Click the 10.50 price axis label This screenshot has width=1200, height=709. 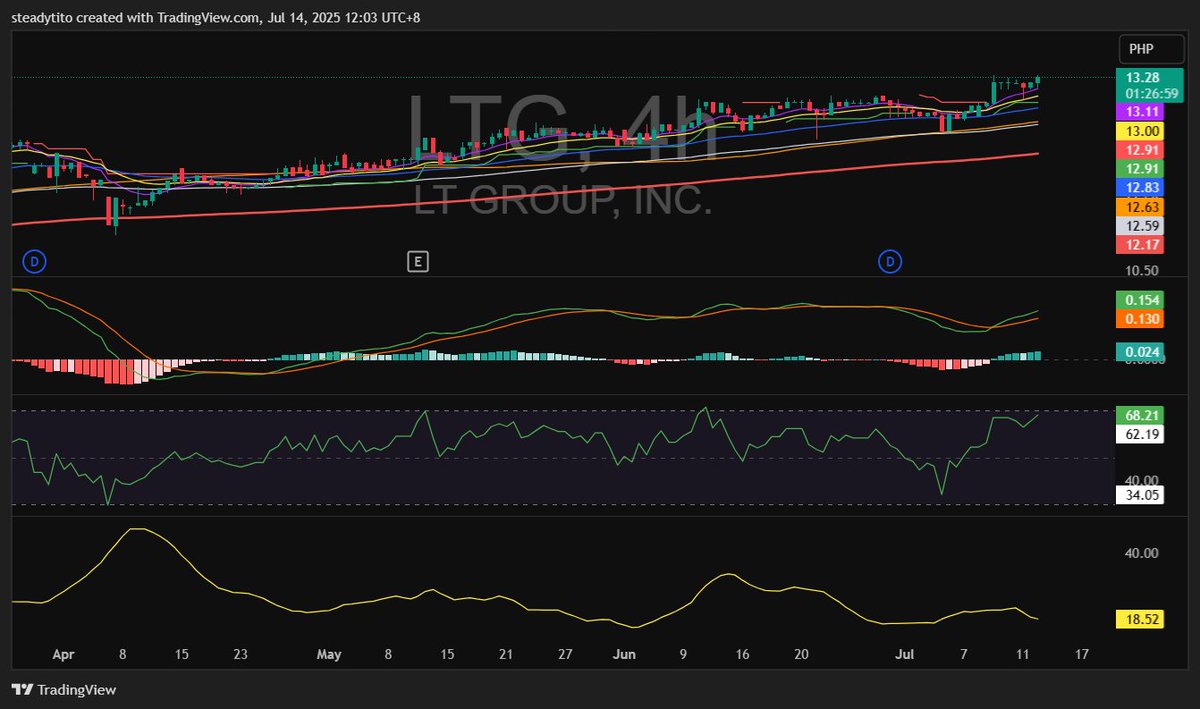pyautogui.click(x=1141, y=270)
